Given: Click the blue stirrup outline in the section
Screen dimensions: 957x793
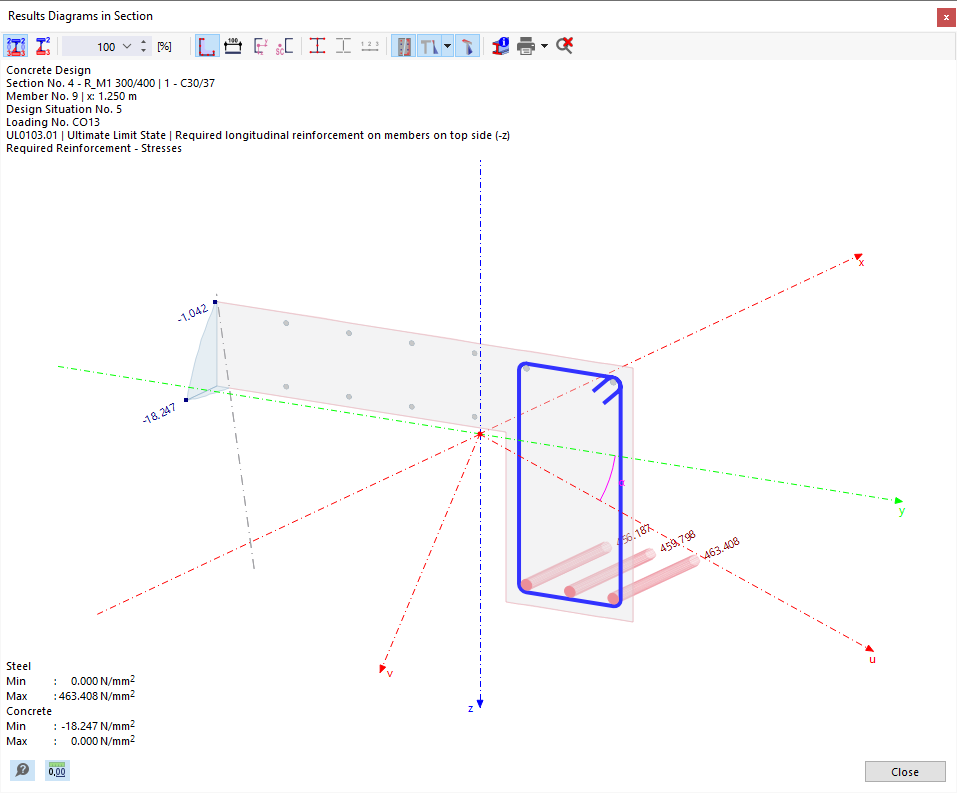Looking at the screenshot, I should (x=518, y=476).
